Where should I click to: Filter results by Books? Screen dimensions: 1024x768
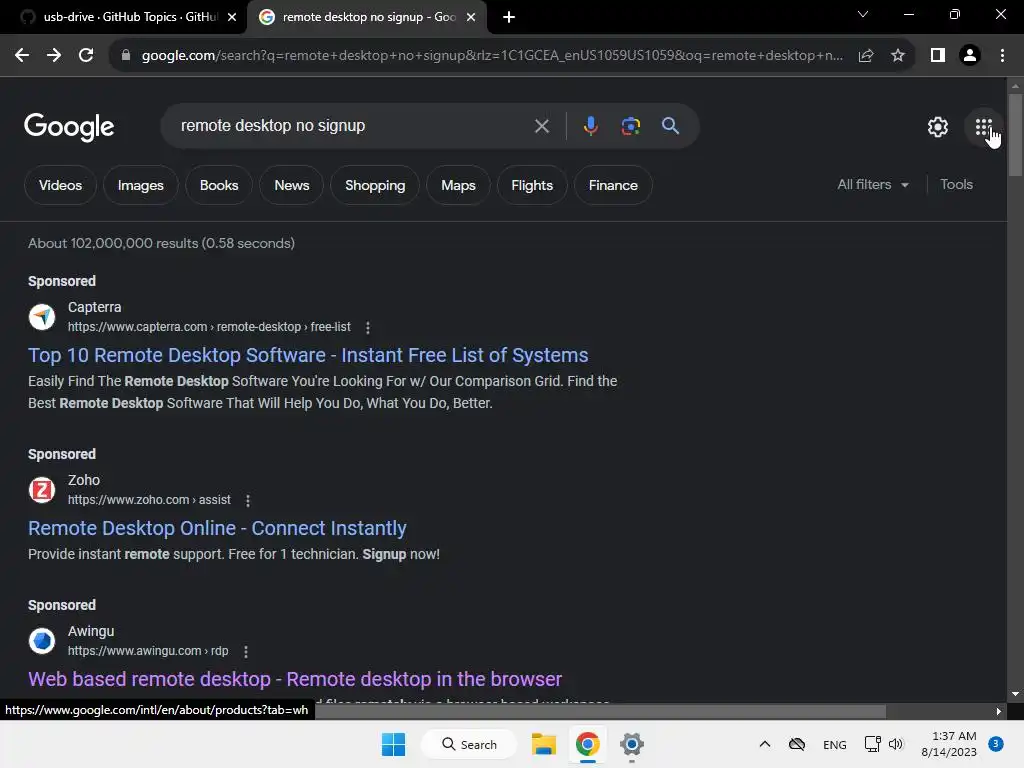[x=219, y=185]
